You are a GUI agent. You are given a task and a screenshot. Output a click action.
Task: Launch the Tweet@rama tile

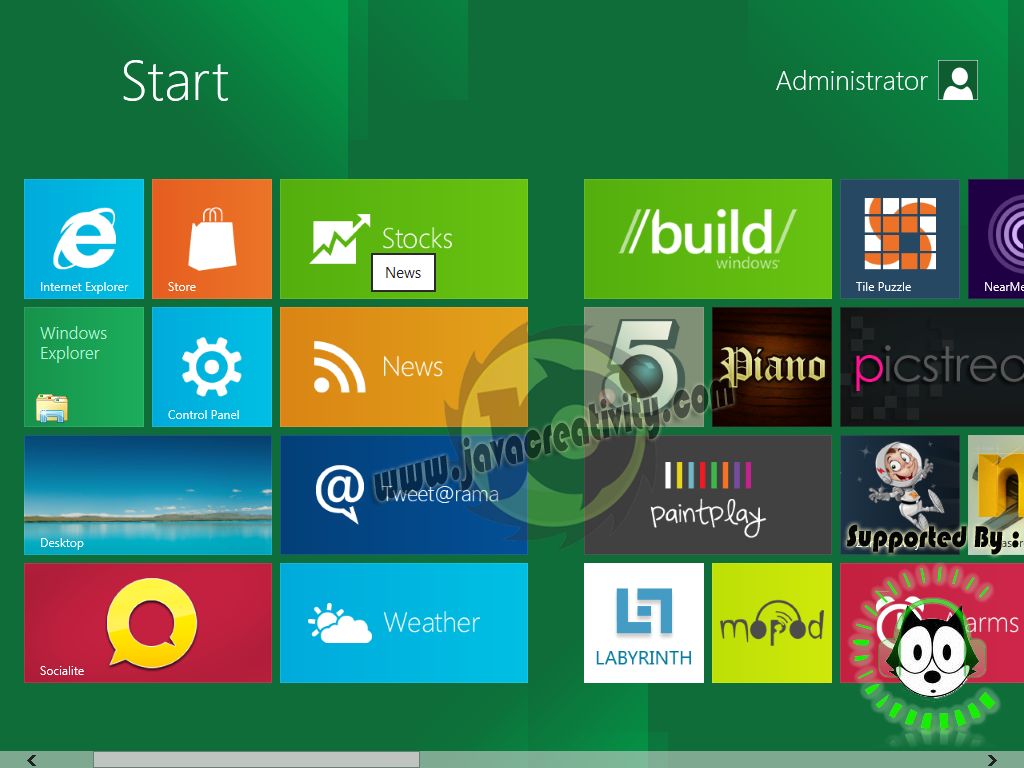pyautogui.click(x=404, y=495)
